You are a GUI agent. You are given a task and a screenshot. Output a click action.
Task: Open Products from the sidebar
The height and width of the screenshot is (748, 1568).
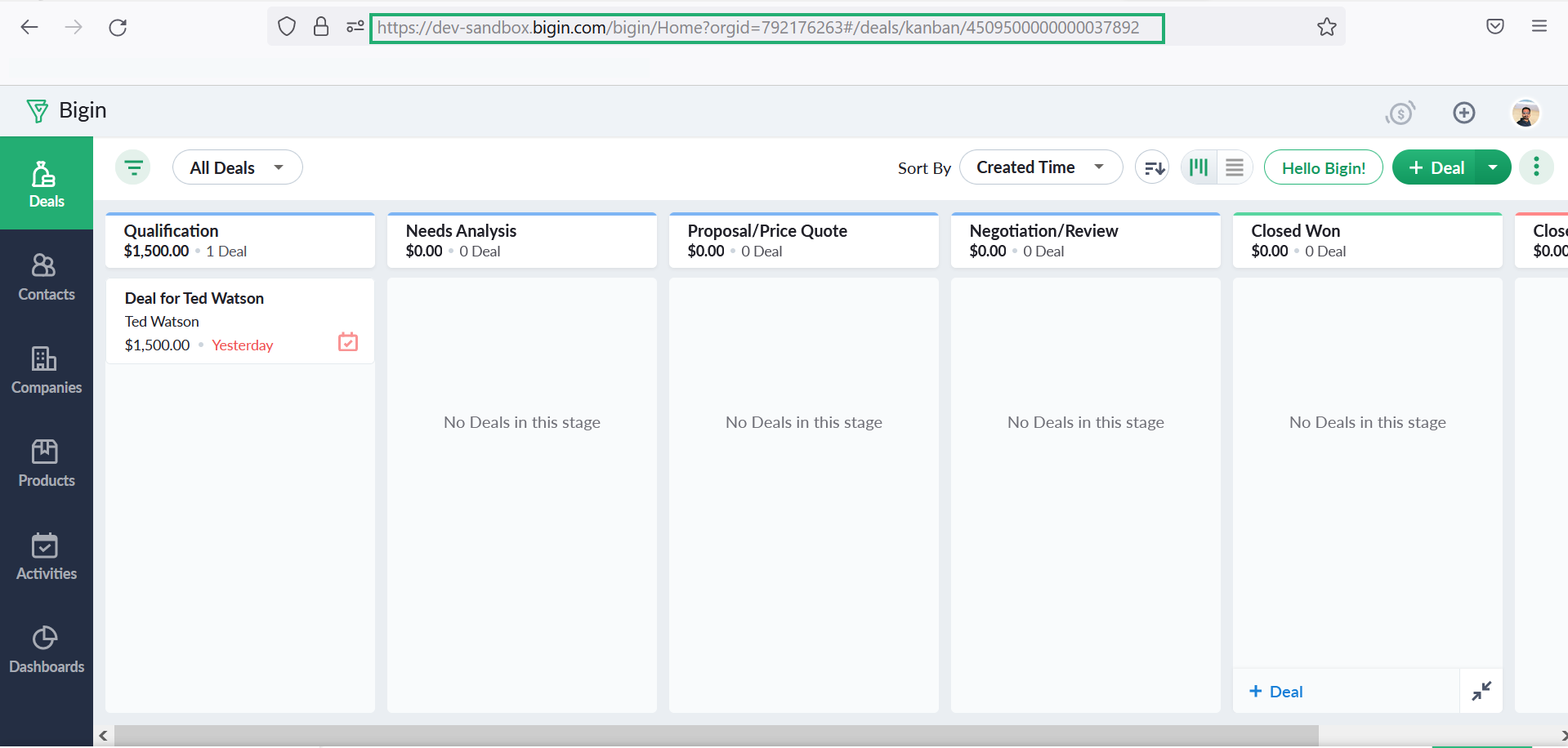46,463
